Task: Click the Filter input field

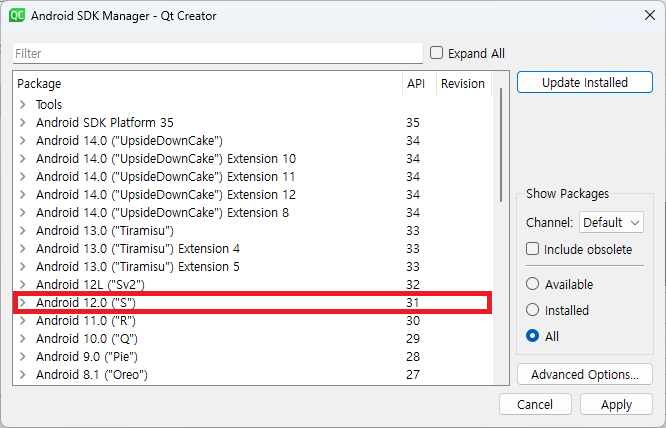Action: pyautogui.click(x=217, y=53)
